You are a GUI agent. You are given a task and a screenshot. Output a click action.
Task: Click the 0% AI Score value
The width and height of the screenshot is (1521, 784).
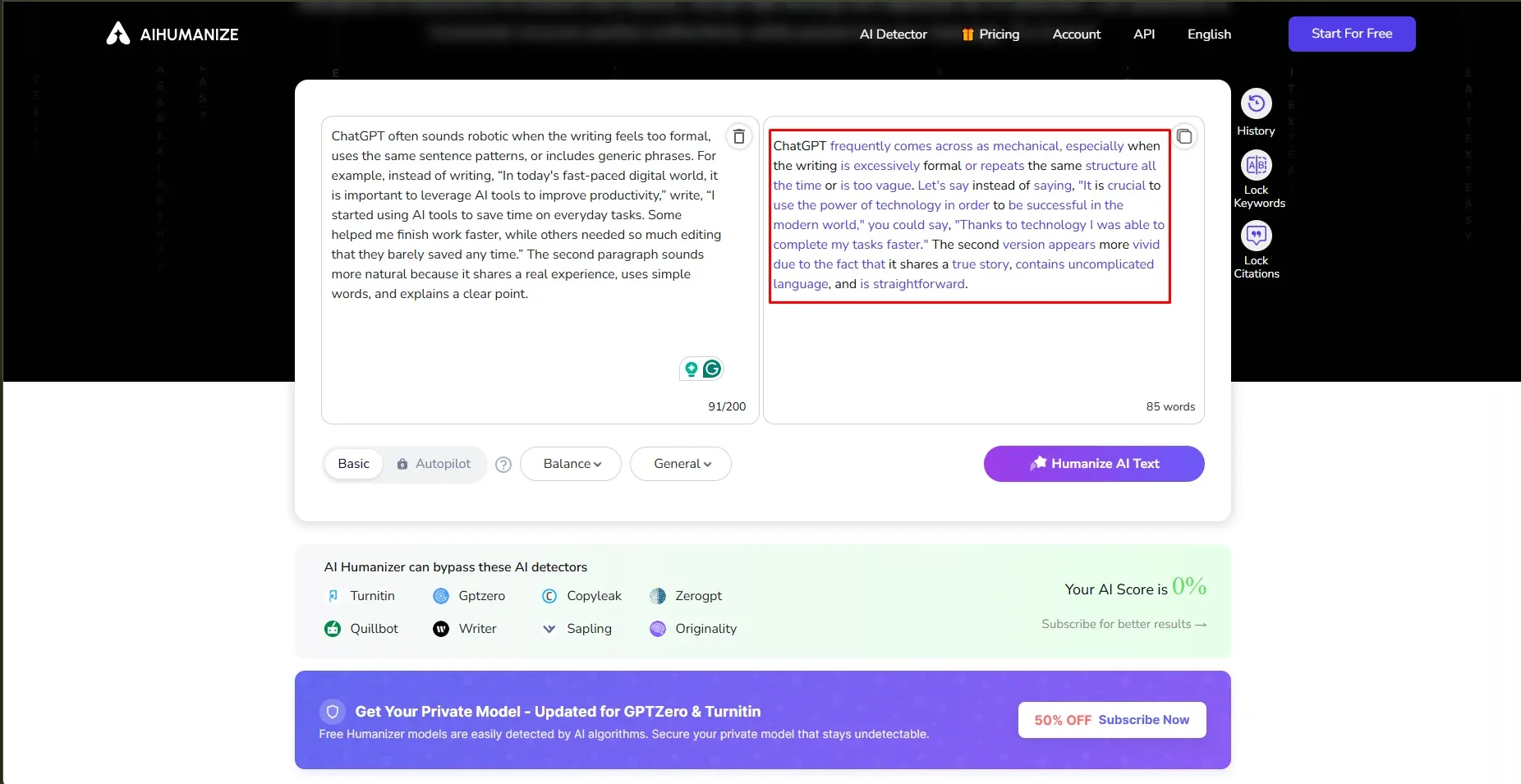coord(1189,586)
